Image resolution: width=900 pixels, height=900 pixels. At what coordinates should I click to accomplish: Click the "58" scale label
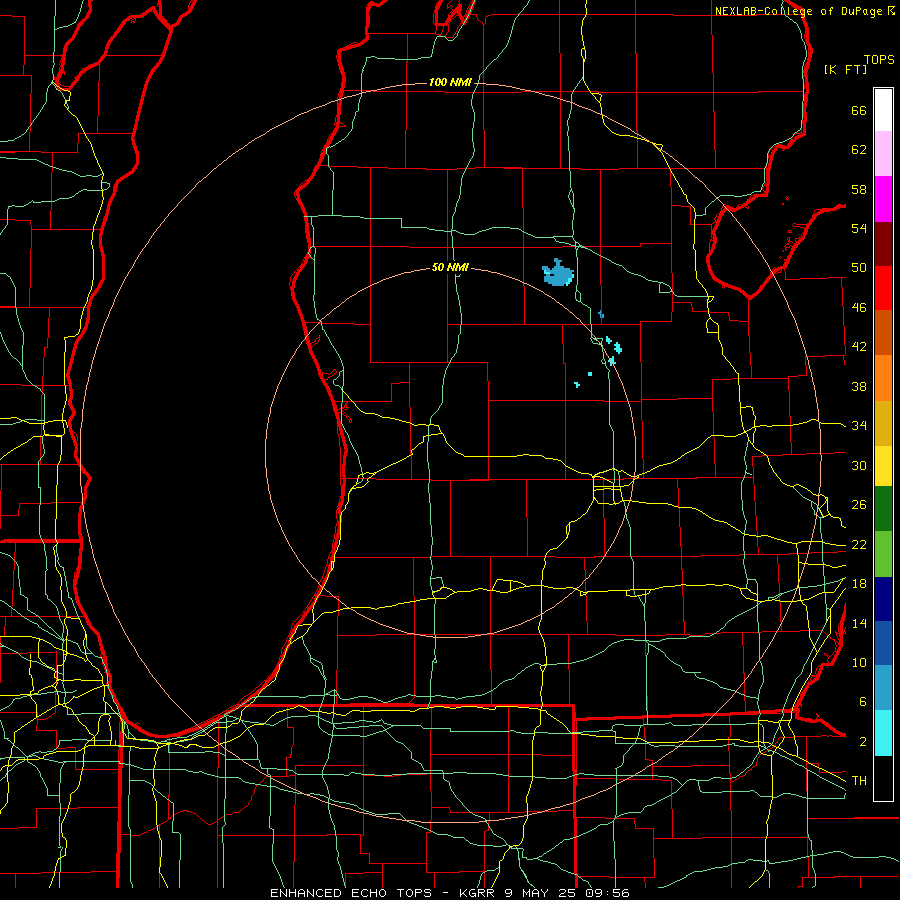[x=859, y=189]
